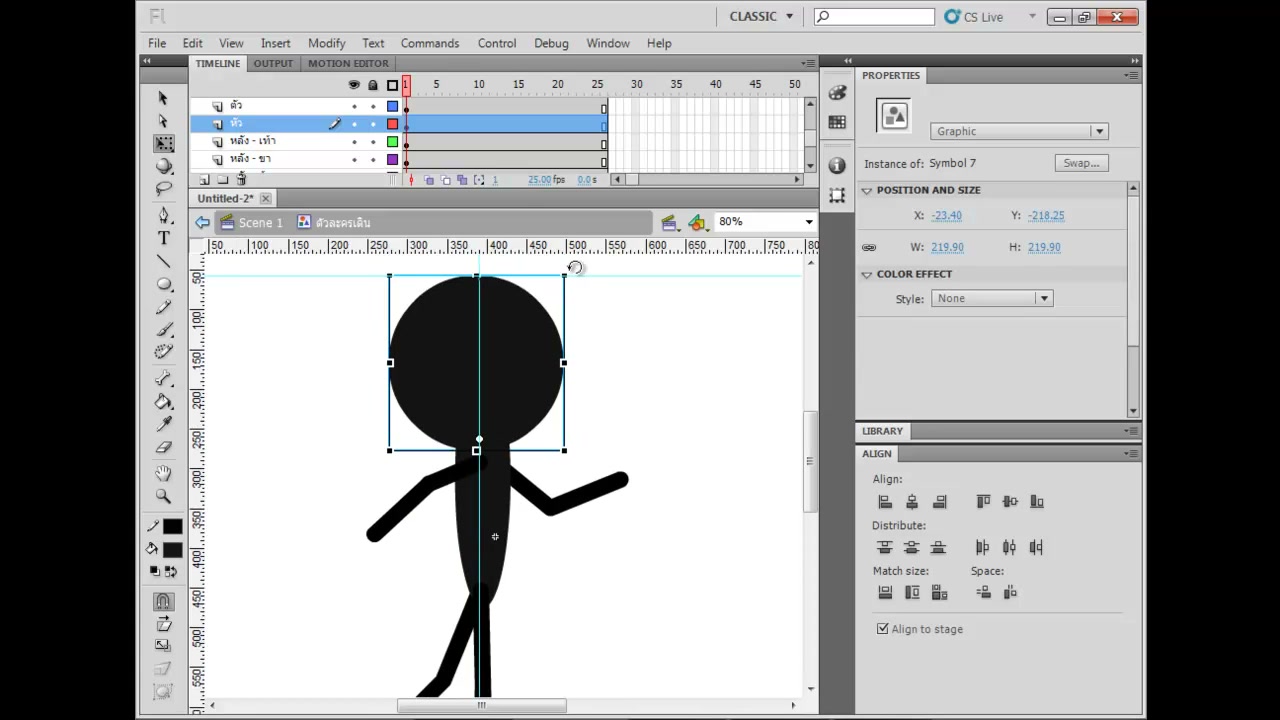Pick the Eraser tool
Viewport: 1280px width, 720px height.
click(164, 447)
